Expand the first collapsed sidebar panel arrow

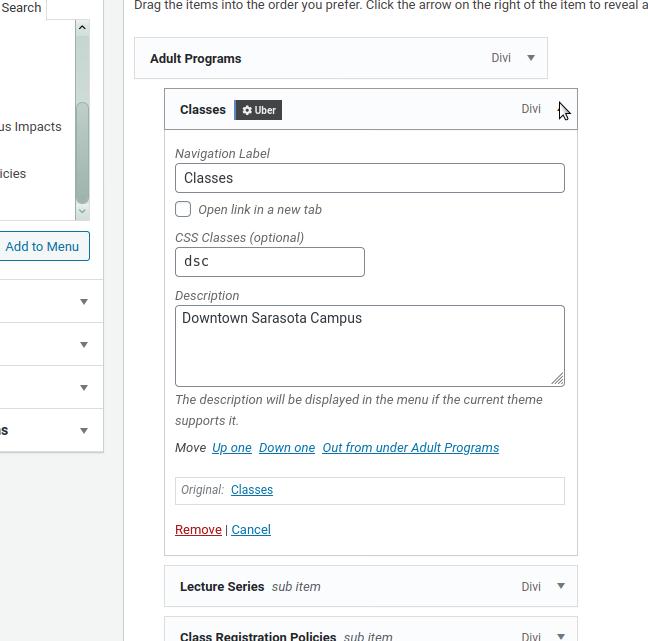click(x=84, y=302)
